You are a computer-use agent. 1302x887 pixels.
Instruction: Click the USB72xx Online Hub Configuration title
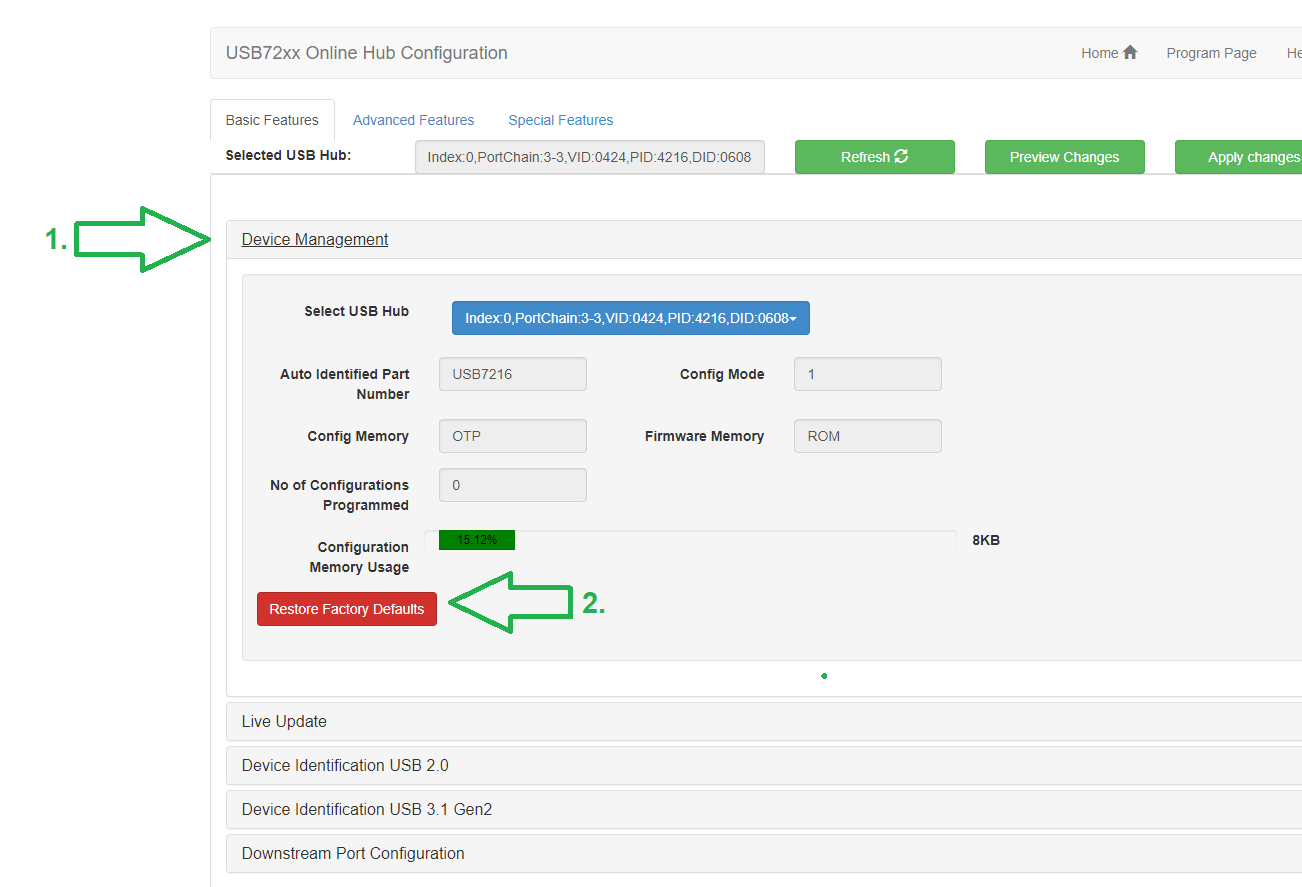tap(367, 53)
